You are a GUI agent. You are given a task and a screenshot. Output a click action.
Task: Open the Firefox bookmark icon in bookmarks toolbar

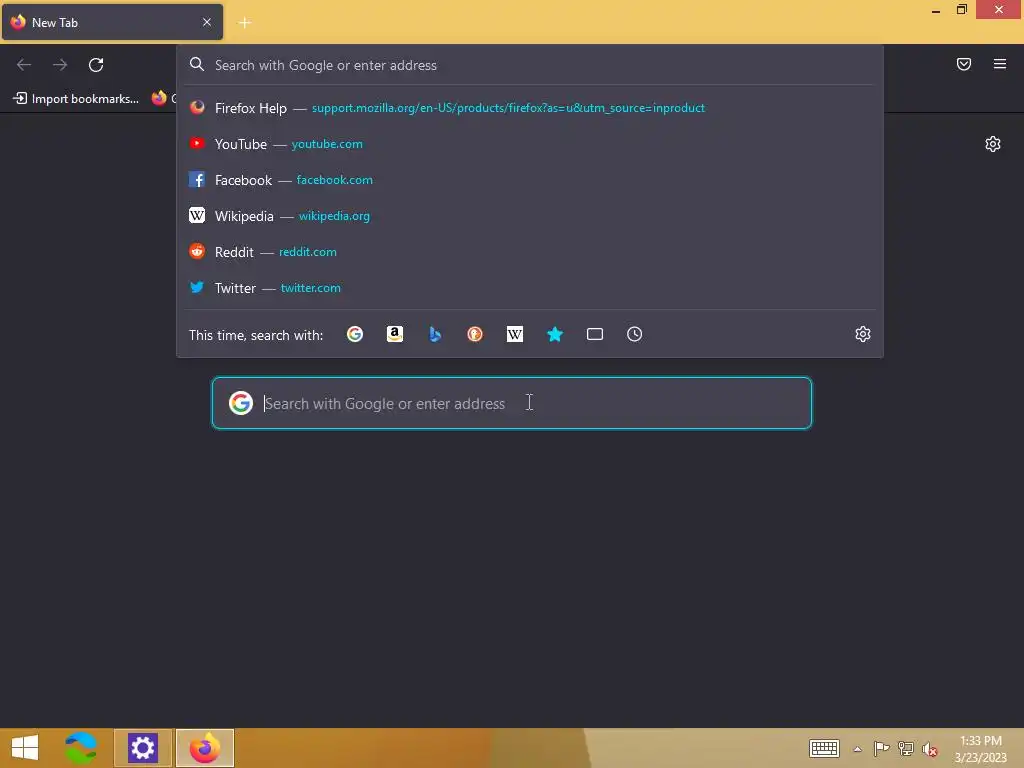pyautogui.click(x=159, y=98)
